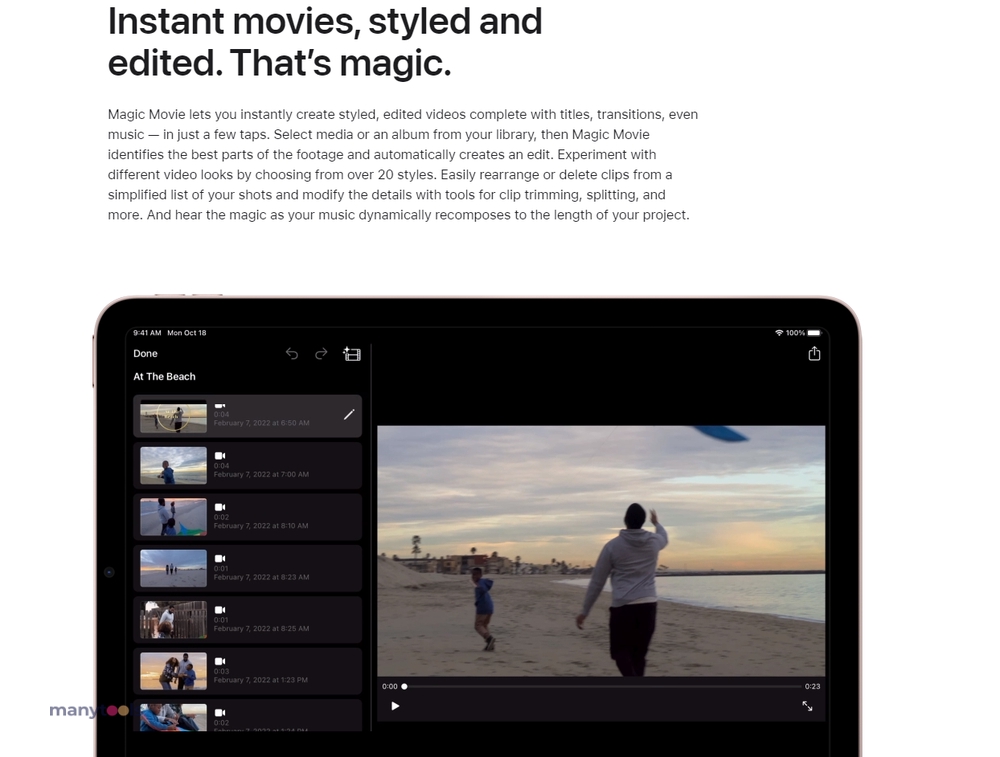Expand the video preview to fullscreen

point(807,706)
